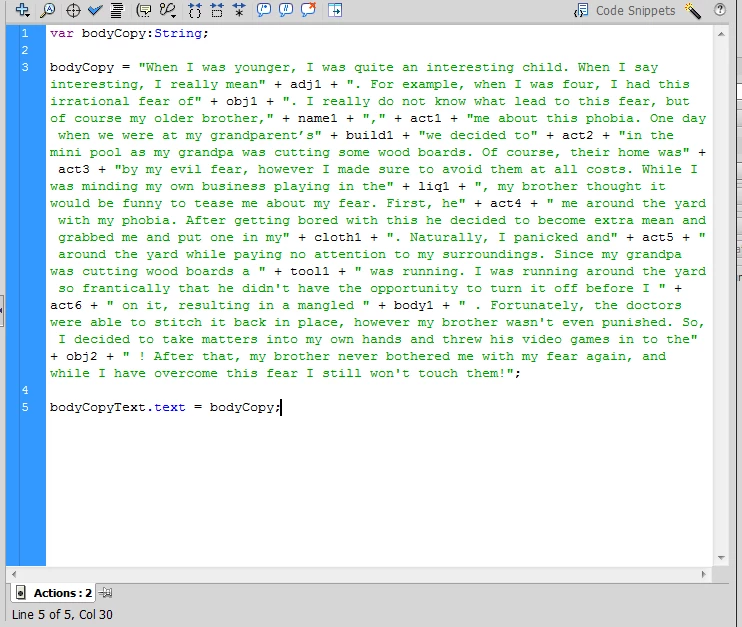Apply line comment to the selection
Screen dimensions: 742x627
pyautogui.click(x=286, y=10)
